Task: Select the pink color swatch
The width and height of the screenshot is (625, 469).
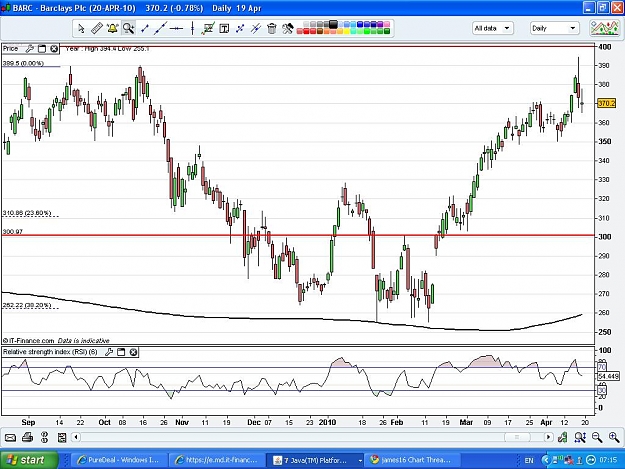Action: tap(387, 24)
